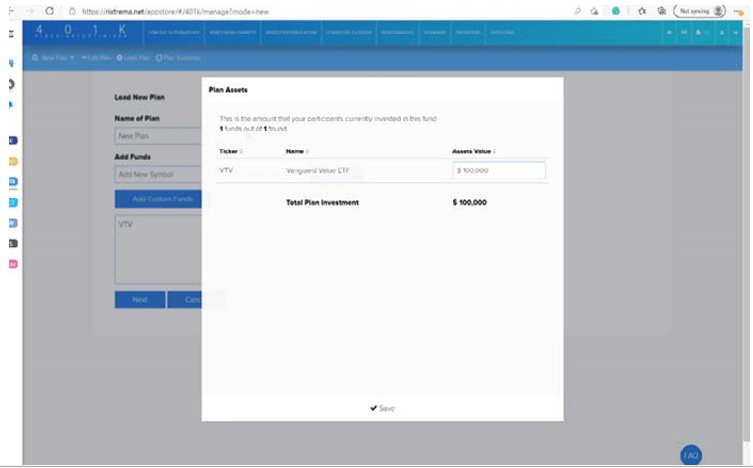Screen dimensions: 753x468
Task: Click the Save button in Plan Assets dialog
Action: coord(382,408)
